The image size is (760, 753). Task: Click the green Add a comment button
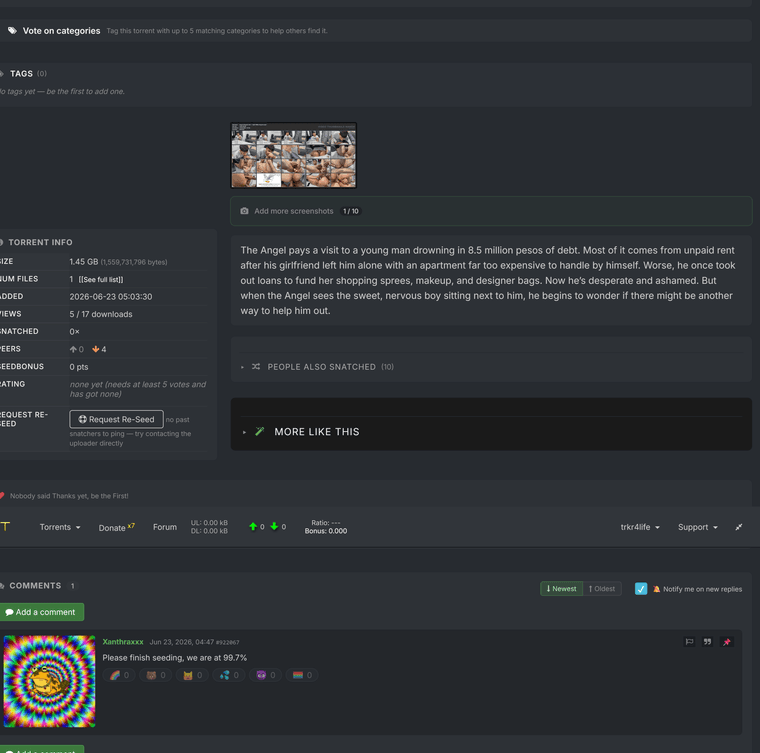pos(42,612)
